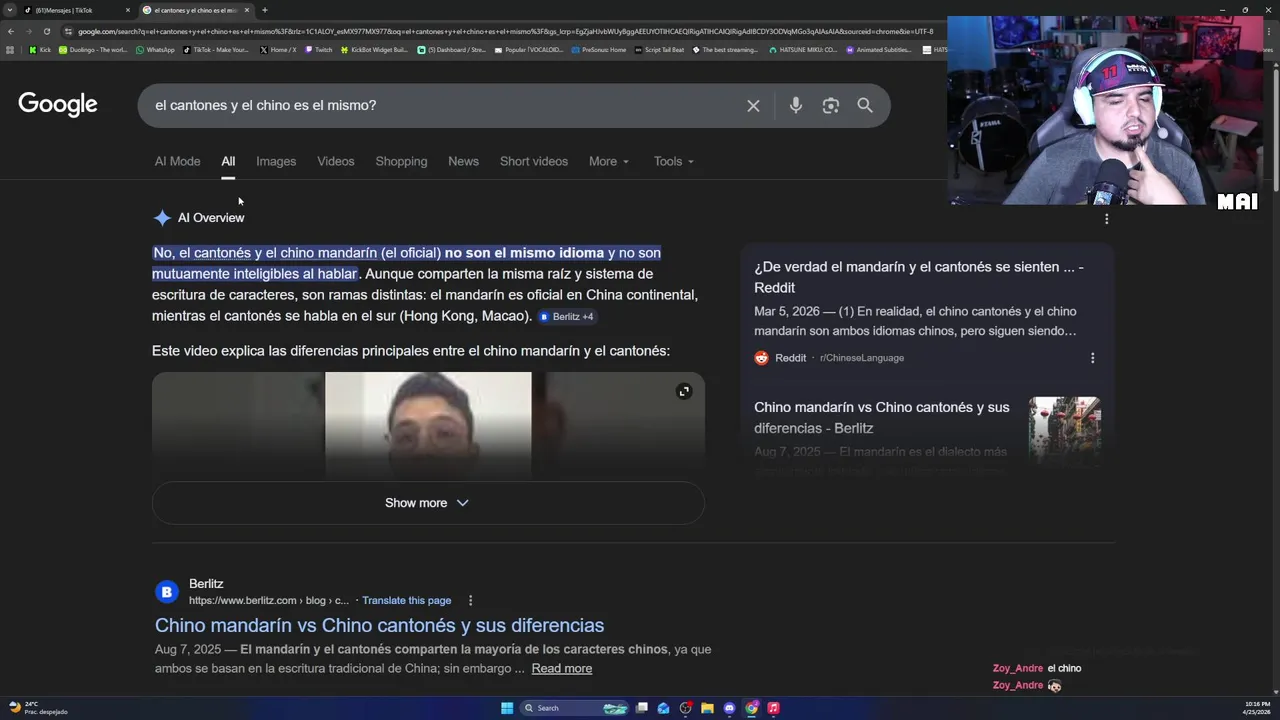Reload the page in Chrome

pos(46,31)
